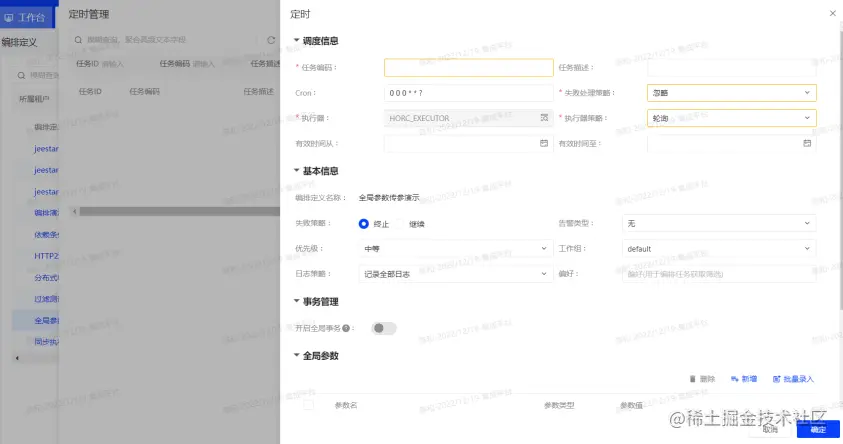Screen dimensions: 843x444
Task: Click the 工作台 monitor icon
Action: [x=9, y=18]
